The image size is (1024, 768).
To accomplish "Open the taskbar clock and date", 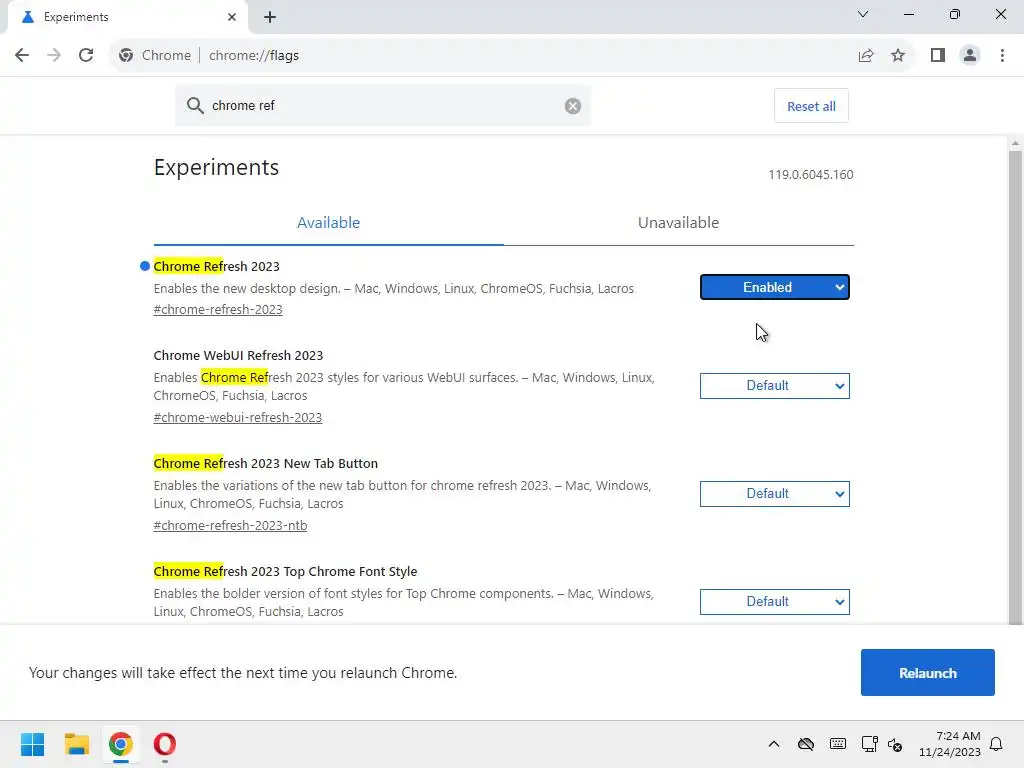I will click(950, 744).
